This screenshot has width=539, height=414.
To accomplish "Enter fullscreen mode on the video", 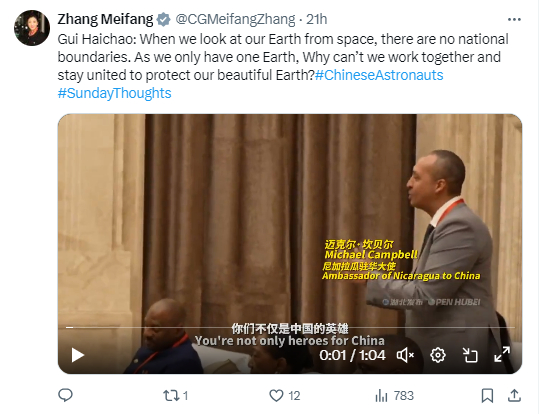I will pyautogui.click(x=502, y=355).
